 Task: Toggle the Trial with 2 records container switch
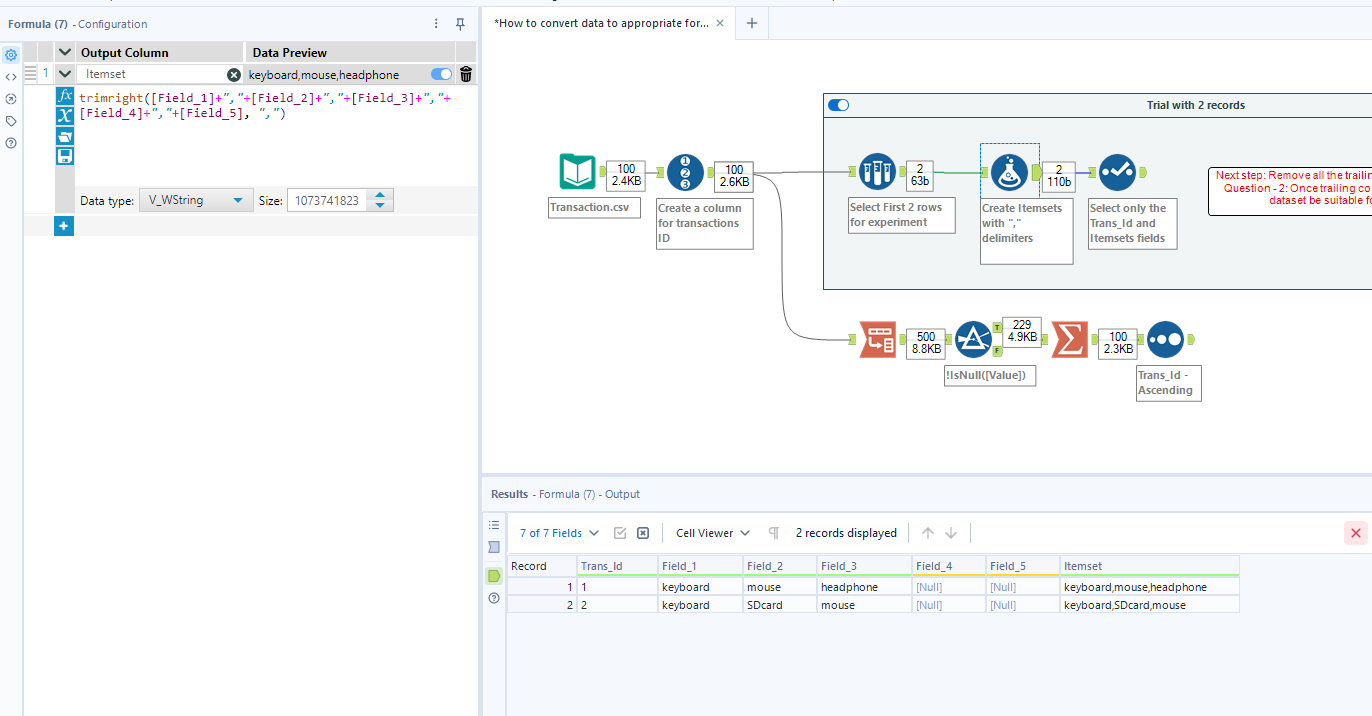click(838, 105)
